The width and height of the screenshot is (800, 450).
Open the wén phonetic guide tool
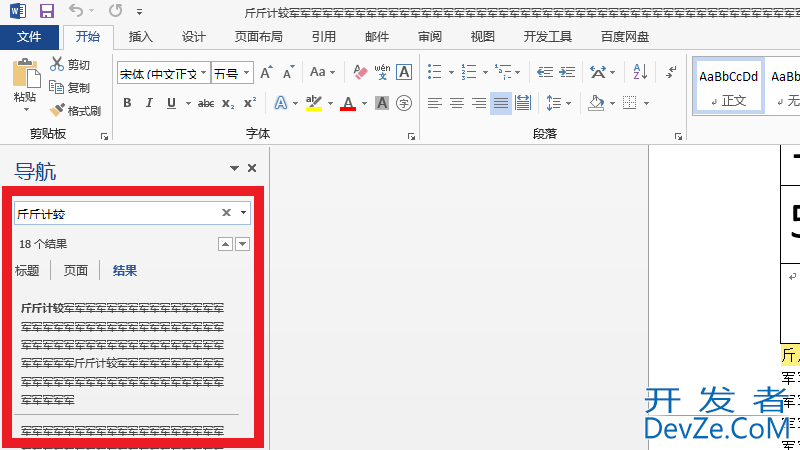(x=382, y=72)
